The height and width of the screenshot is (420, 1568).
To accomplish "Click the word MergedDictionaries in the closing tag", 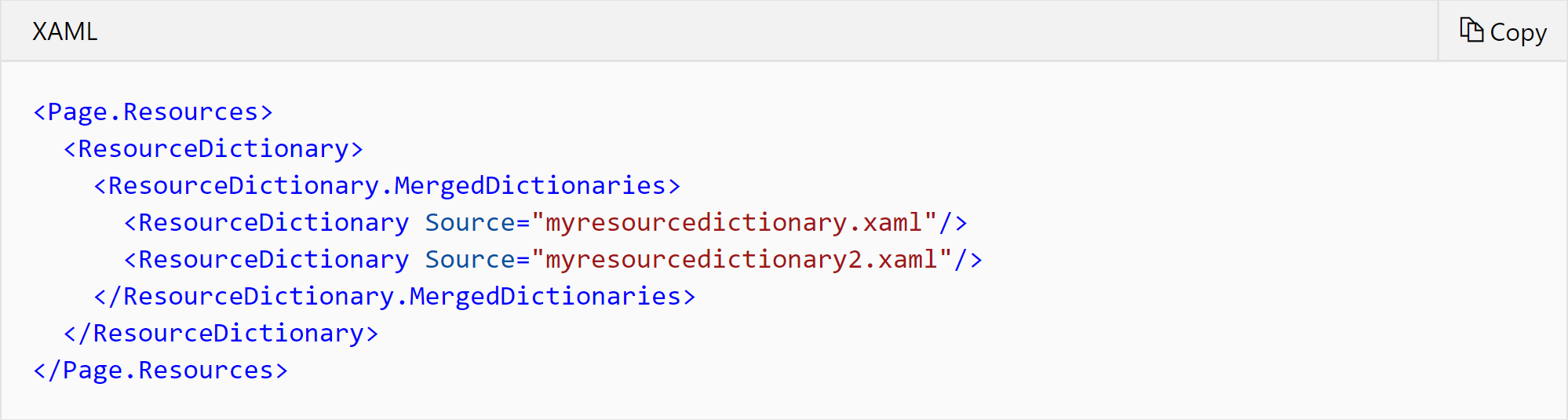I will click(545, 297).
